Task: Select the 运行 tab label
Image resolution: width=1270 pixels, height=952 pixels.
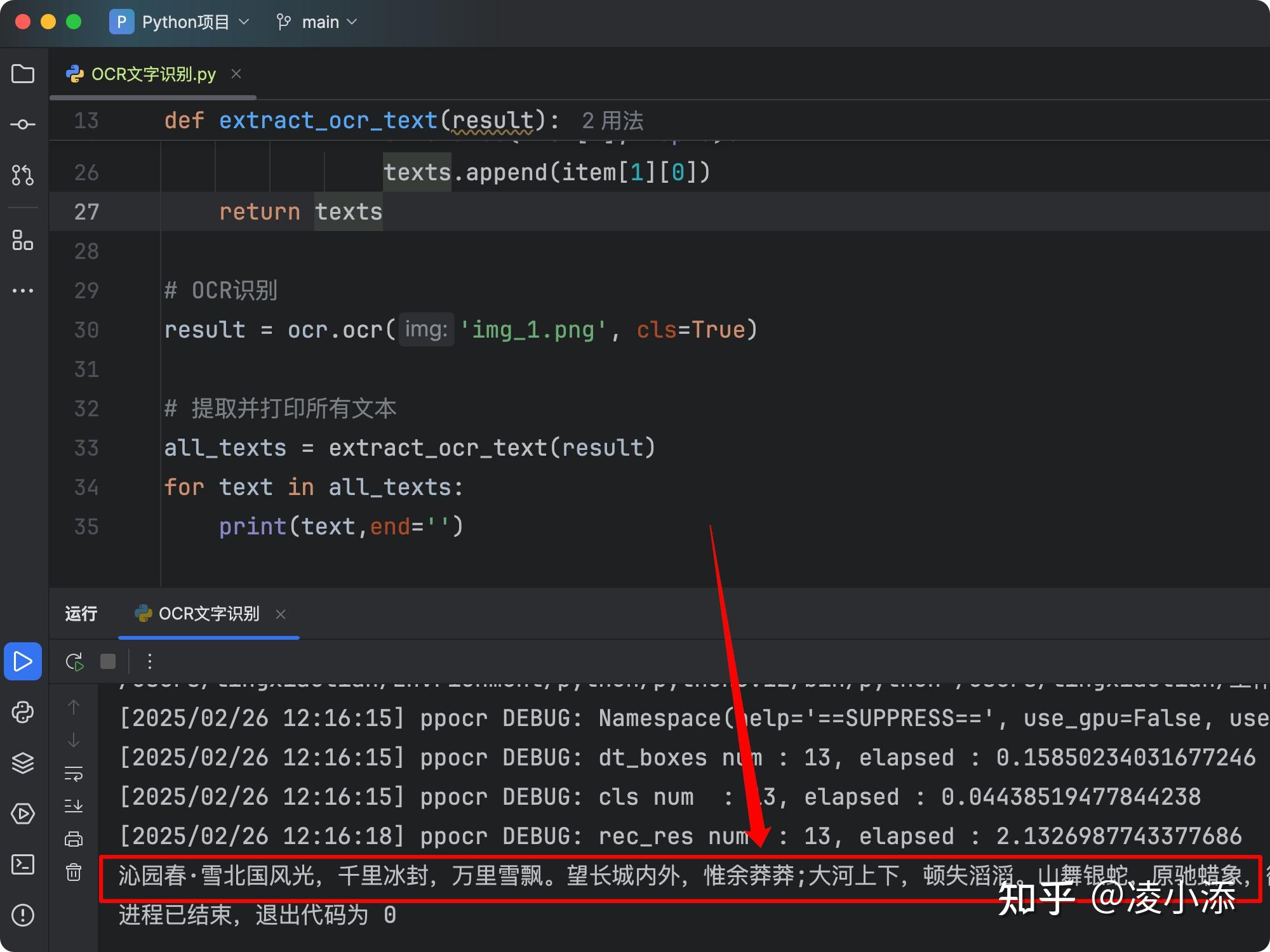Action: (x=81, y=614)
